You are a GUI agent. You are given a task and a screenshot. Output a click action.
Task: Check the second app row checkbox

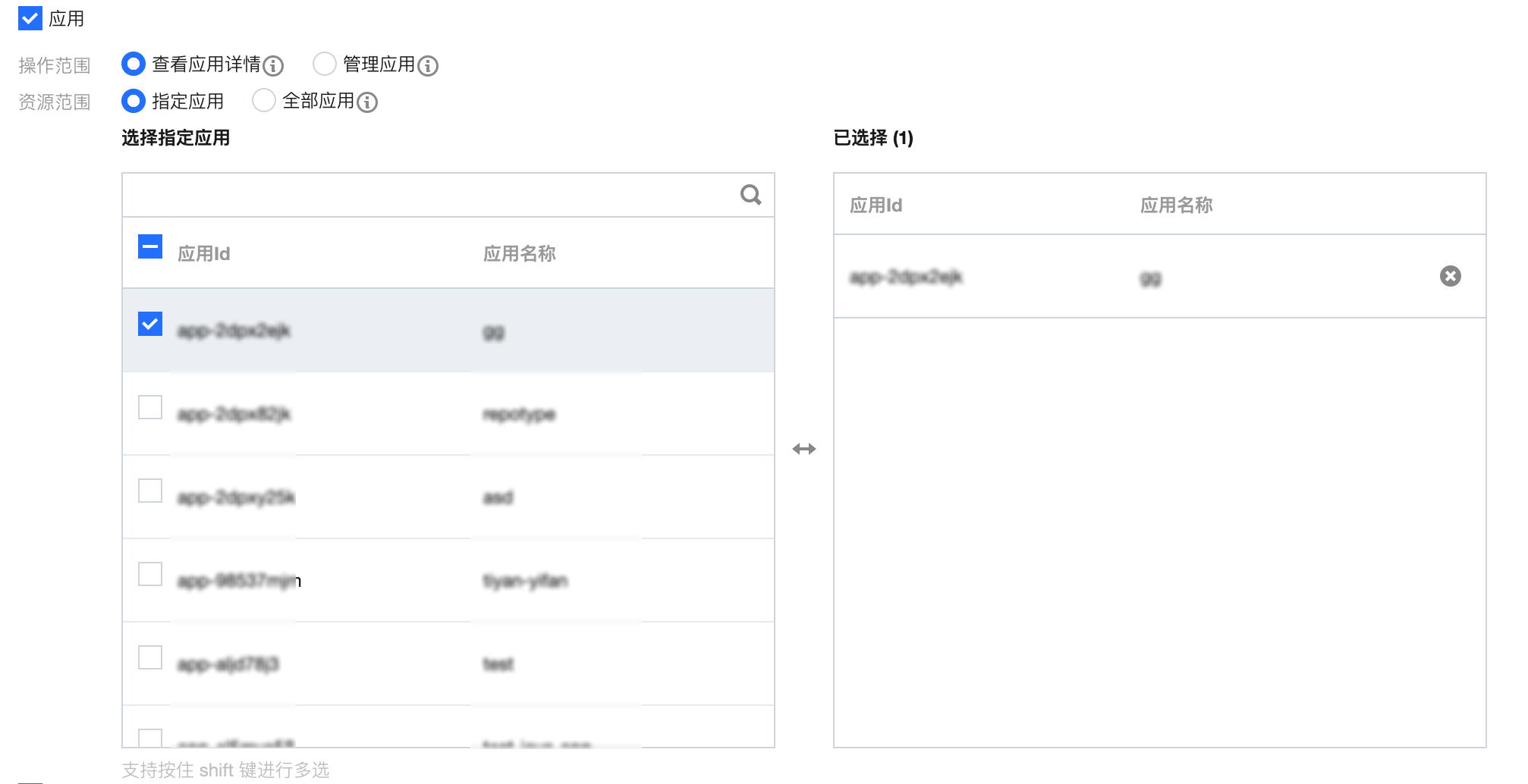pyautogui.click(x=150, y=407)
